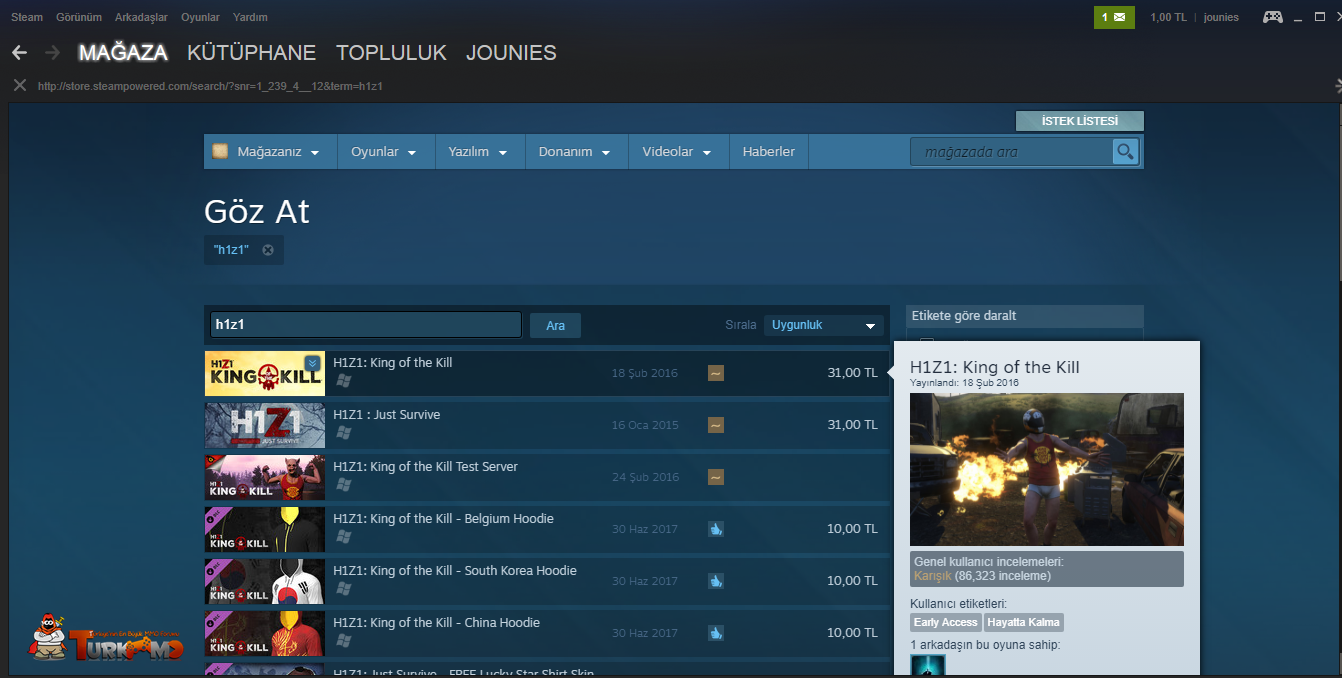Click the Hayatta Kalma tag

click(x=1024, y=622)
